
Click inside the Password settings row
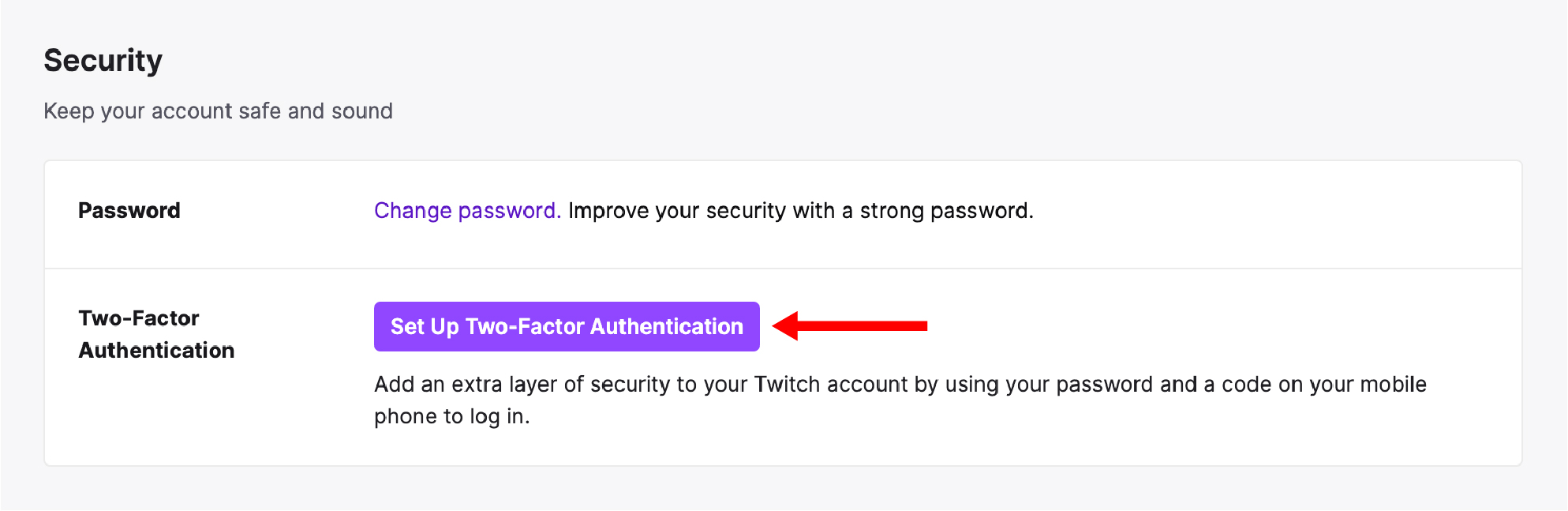point(781,214)
